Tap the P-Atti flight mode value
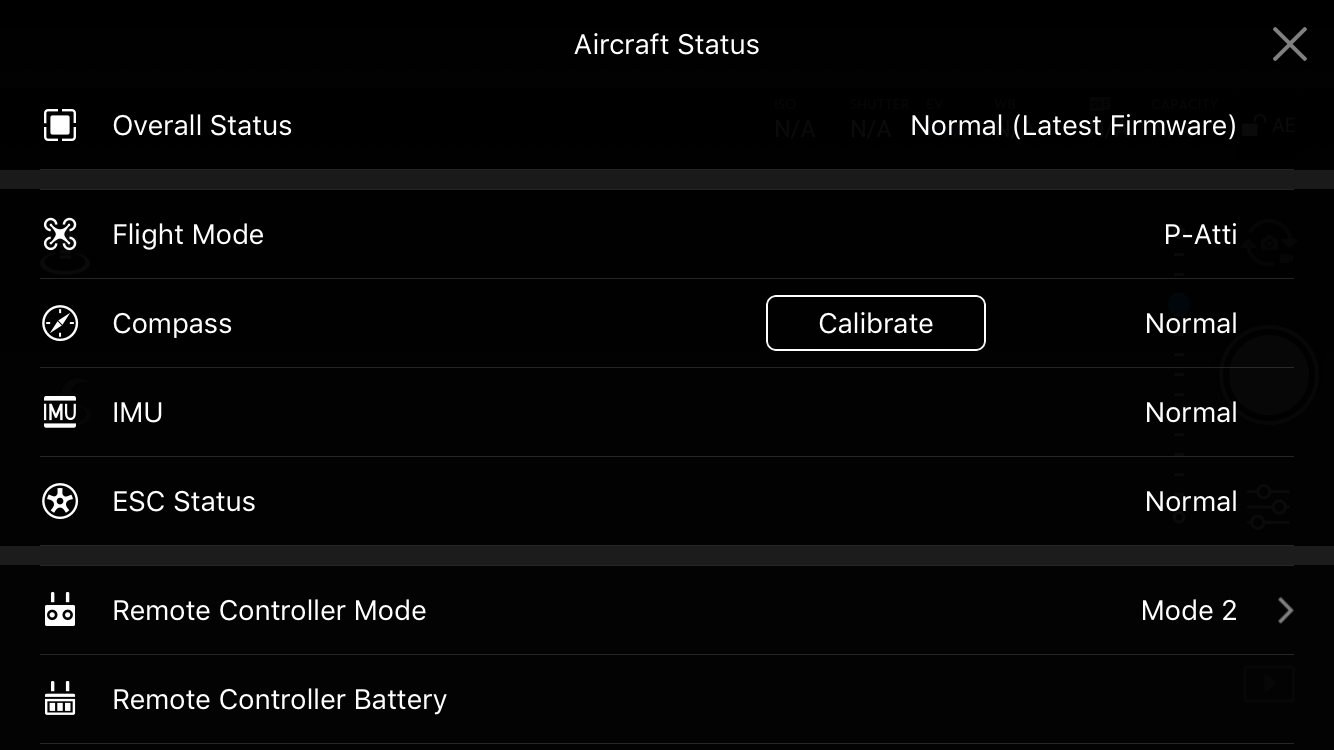1334x750 pixels. click(x=1200, y=234)
